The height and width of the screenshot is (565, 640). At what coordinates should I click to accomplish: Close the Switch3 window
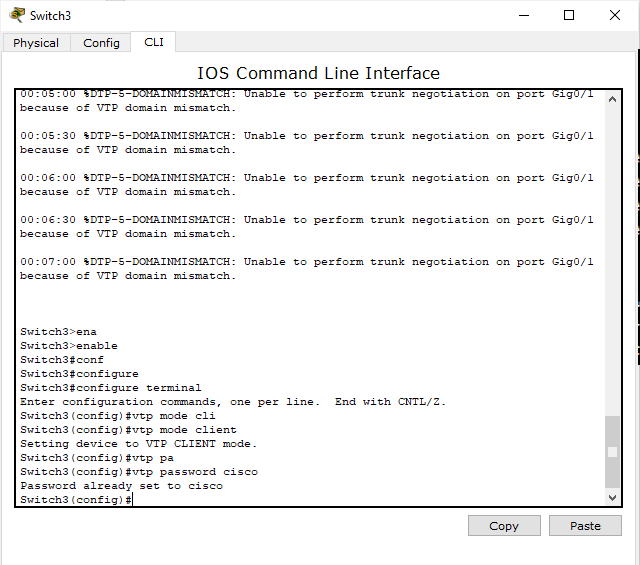(x=615, y=16)
